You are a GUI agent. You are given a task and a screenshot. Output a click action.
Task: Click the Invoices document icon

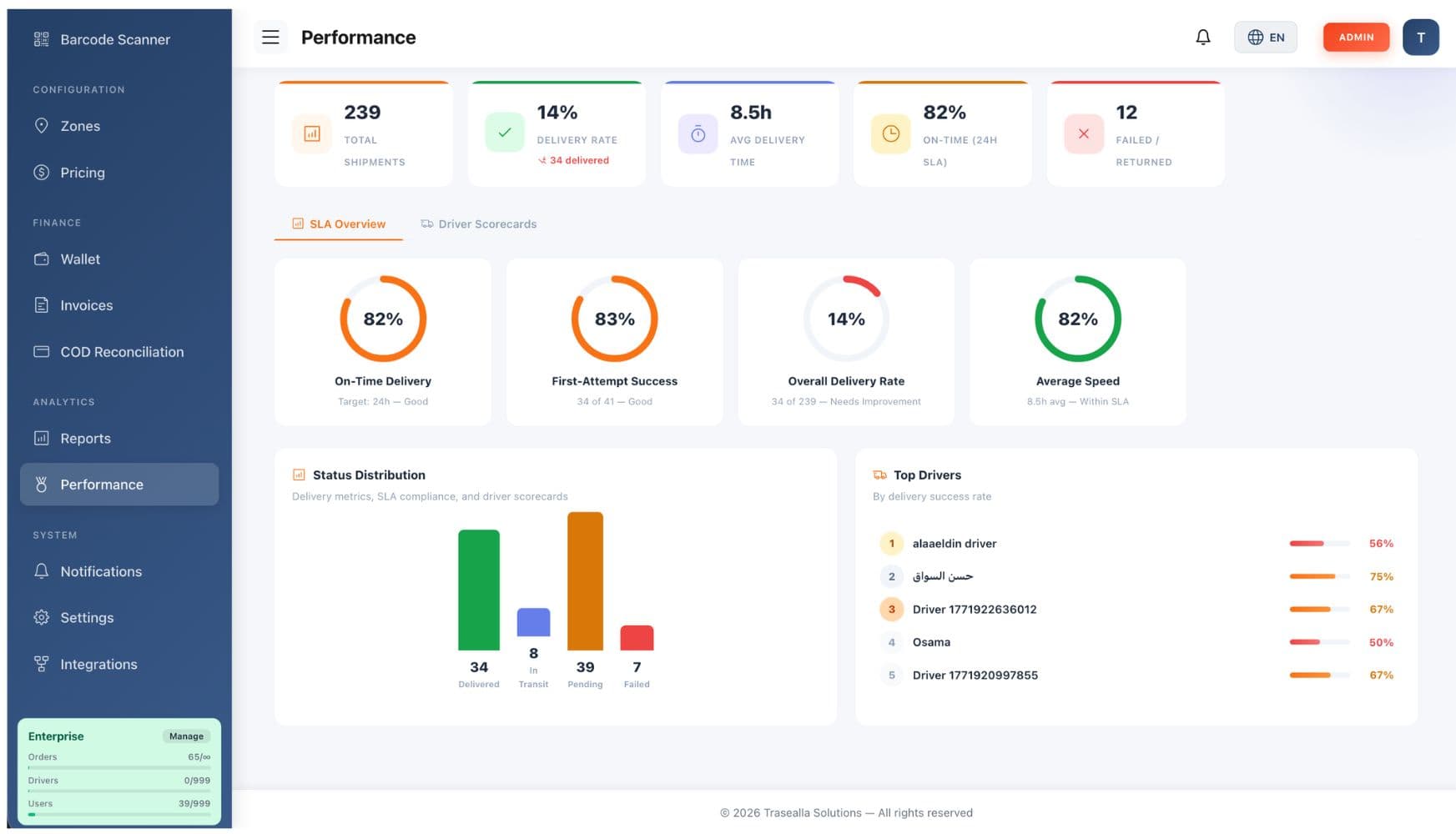(x=41, y=305)
